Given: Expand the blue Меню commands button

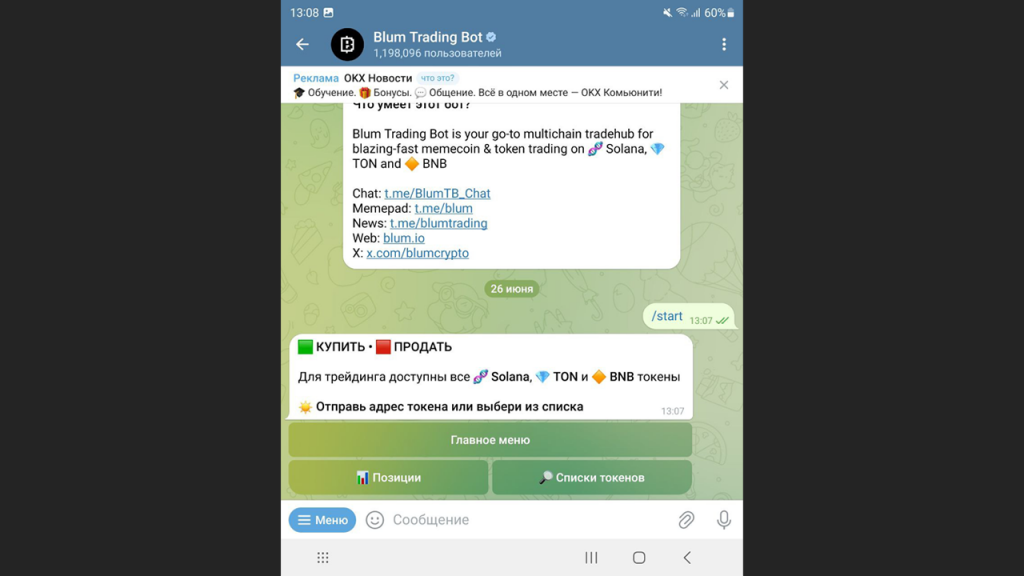Looking at the screenshot, I should (x=323, y=520).
